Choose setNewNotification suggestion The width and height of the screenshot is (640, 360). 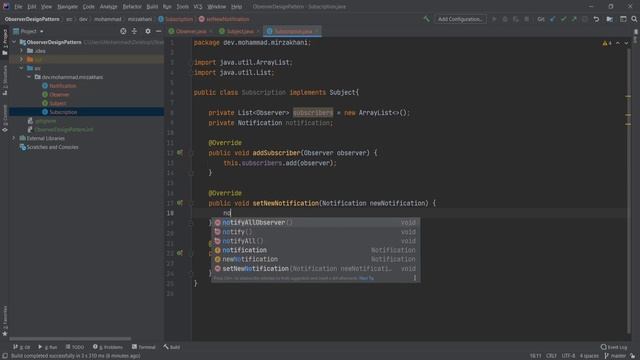[316, 269]
